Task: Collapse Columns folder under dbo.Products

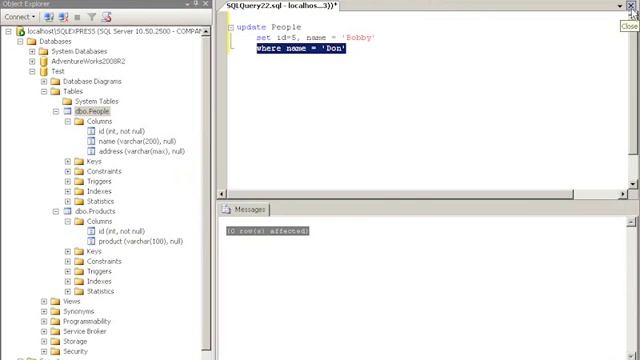Action: pyautogui.click(x=68, y=221)
